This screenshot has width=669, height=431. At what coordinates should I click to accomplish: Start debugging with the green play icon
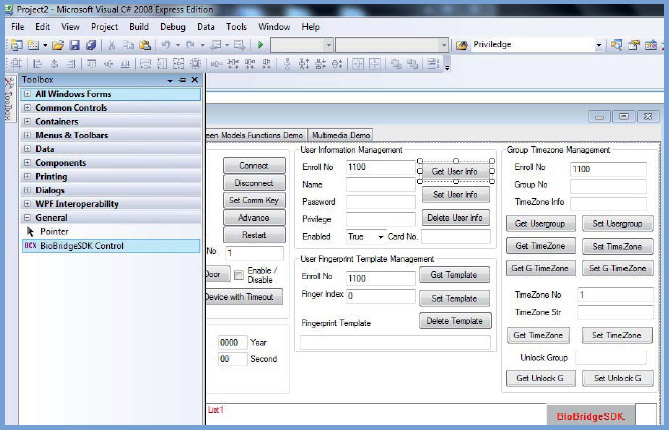coord(260,44)
